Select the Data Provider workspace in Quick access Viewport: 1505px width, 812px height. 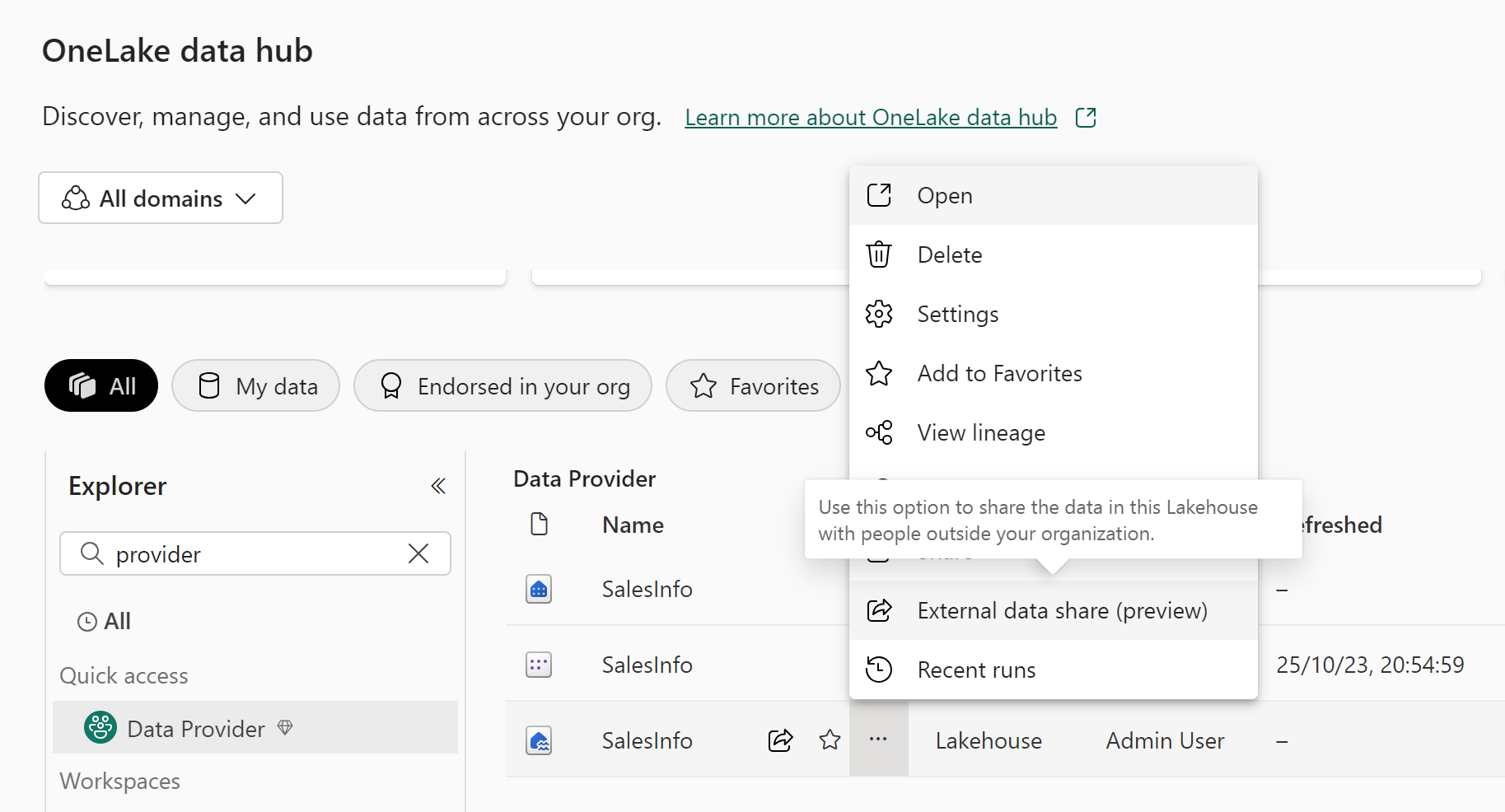click(255, 728)
